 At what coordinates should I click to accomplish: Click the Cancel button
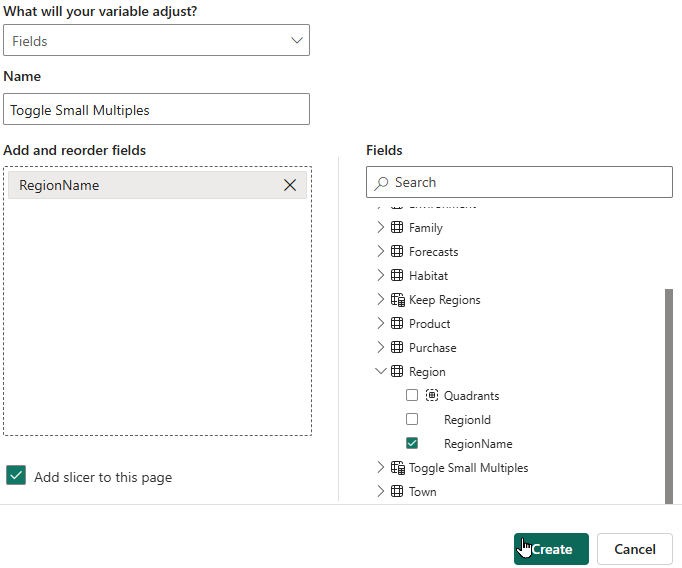pos(635,549)
